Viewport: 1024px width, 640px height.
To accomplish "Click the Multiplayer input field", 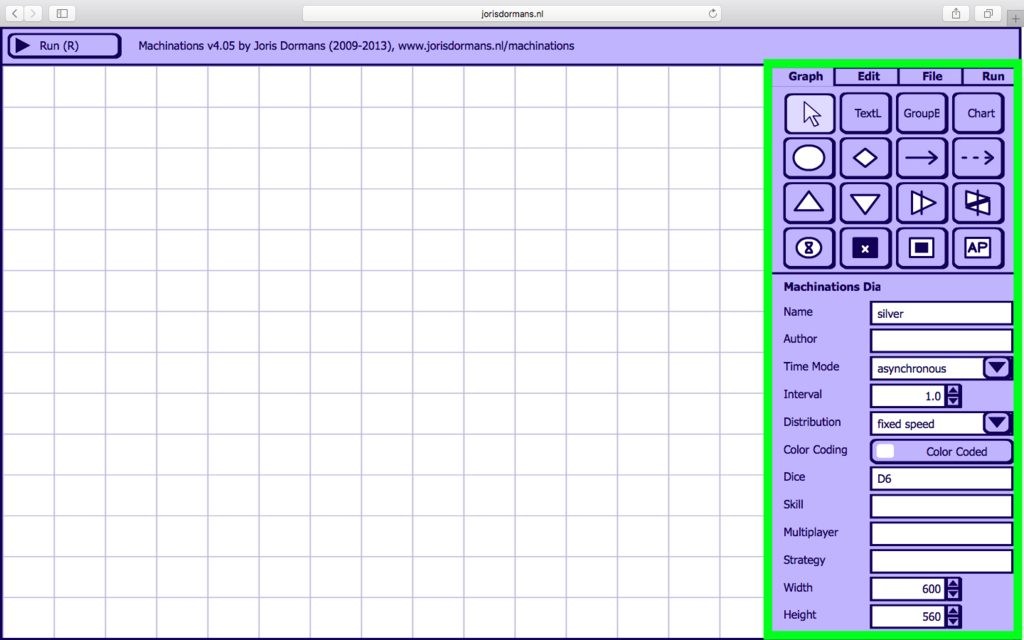I will 942,534.
